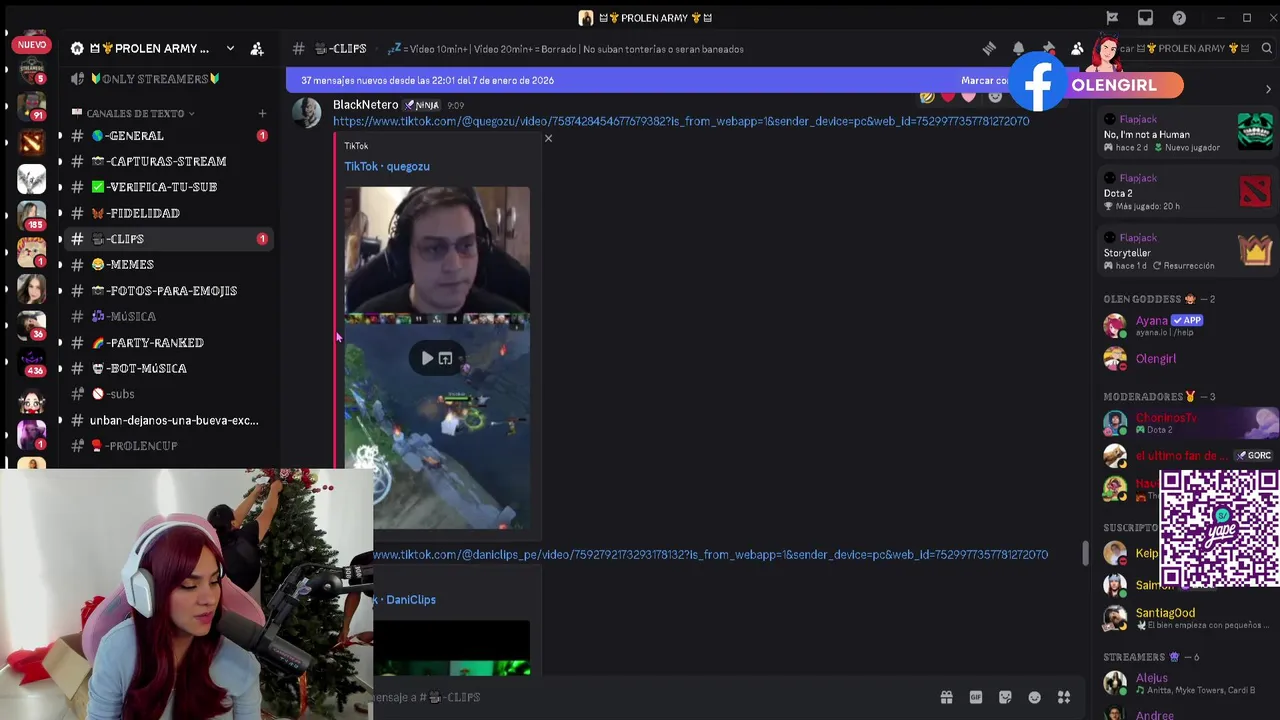Click BlackNetero username
Viewport: 1280px width, 720px height.
(365, 105)
